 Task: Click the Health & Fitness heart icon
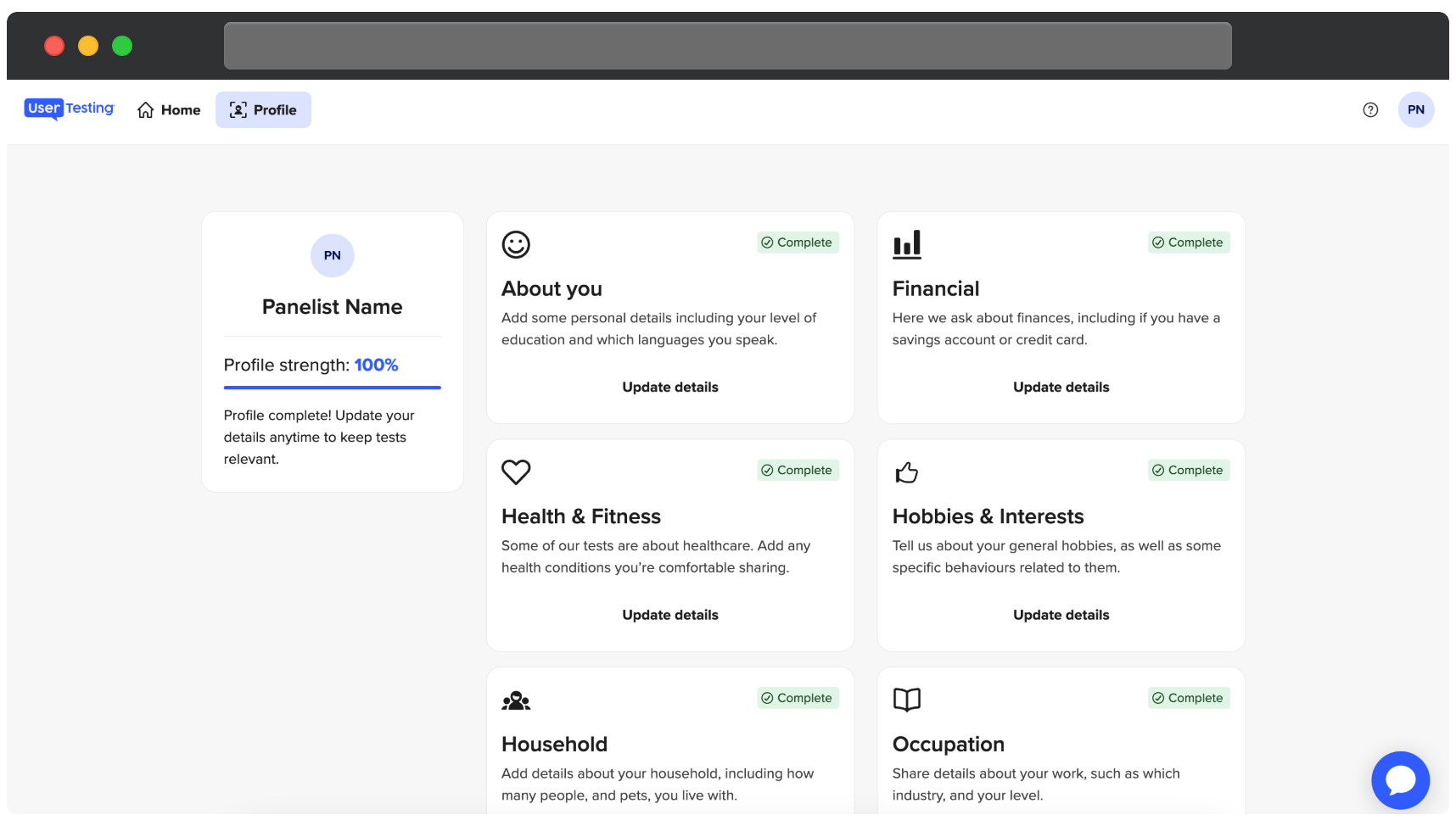pyautogui.click(x=516, y=472)
